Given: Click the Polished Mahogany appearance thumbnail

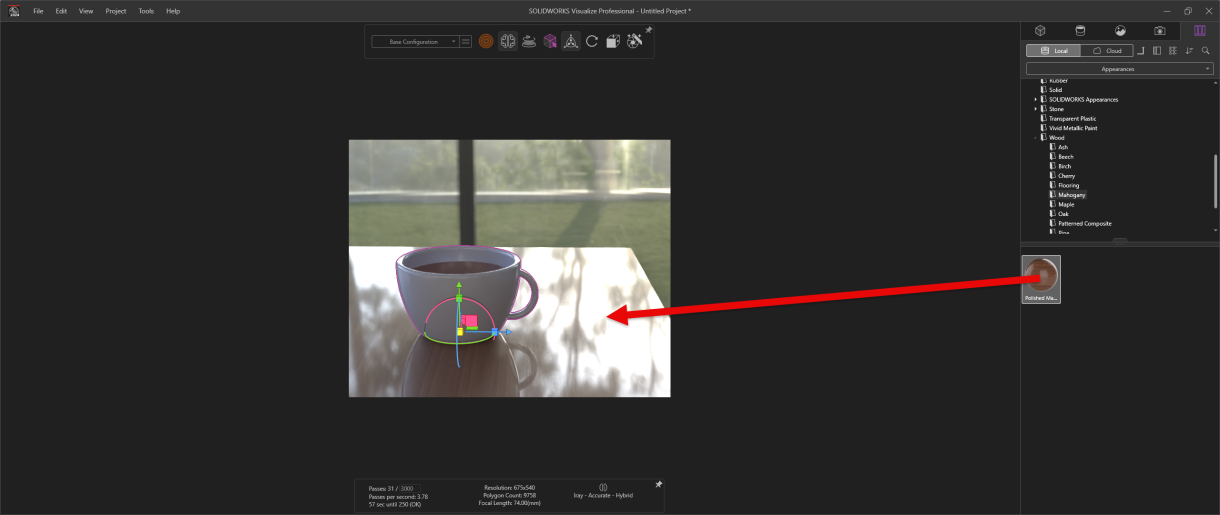Looking at the screenshot, I should (x=1041, y=279).
